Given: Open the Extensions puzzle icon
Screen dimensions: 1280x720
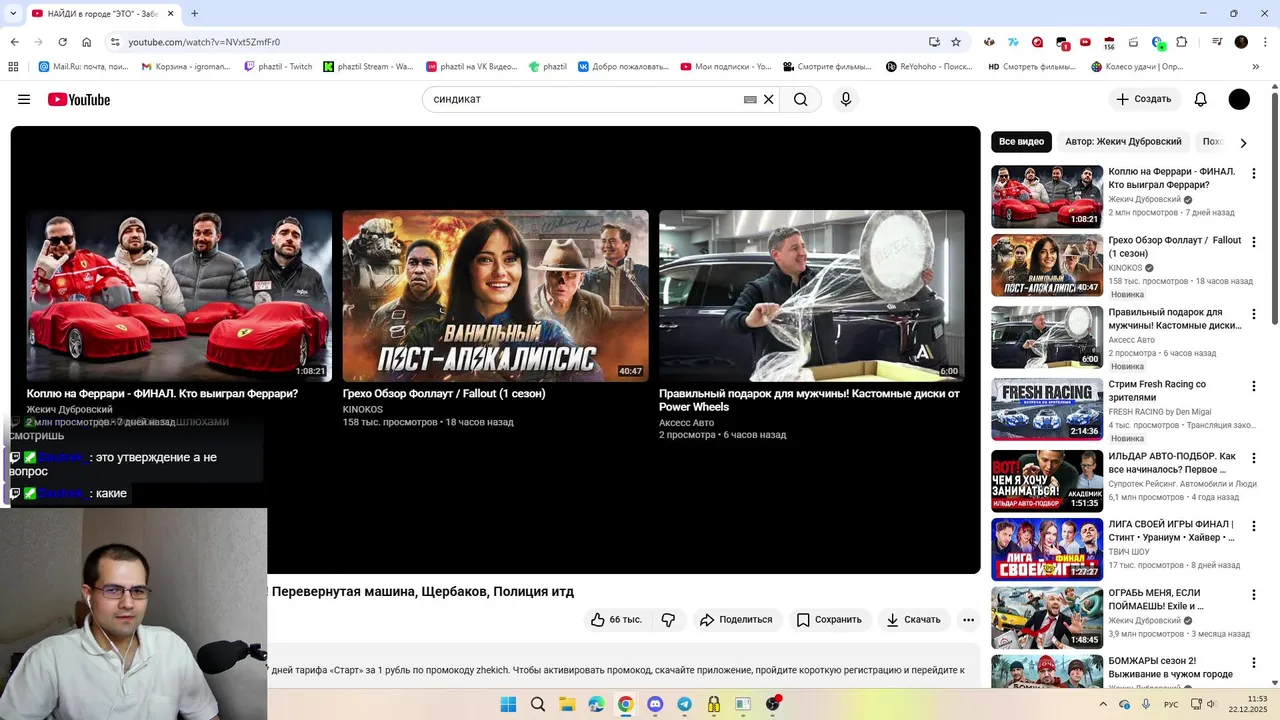Looking at the screenshot, I should tap(1182, 42).
